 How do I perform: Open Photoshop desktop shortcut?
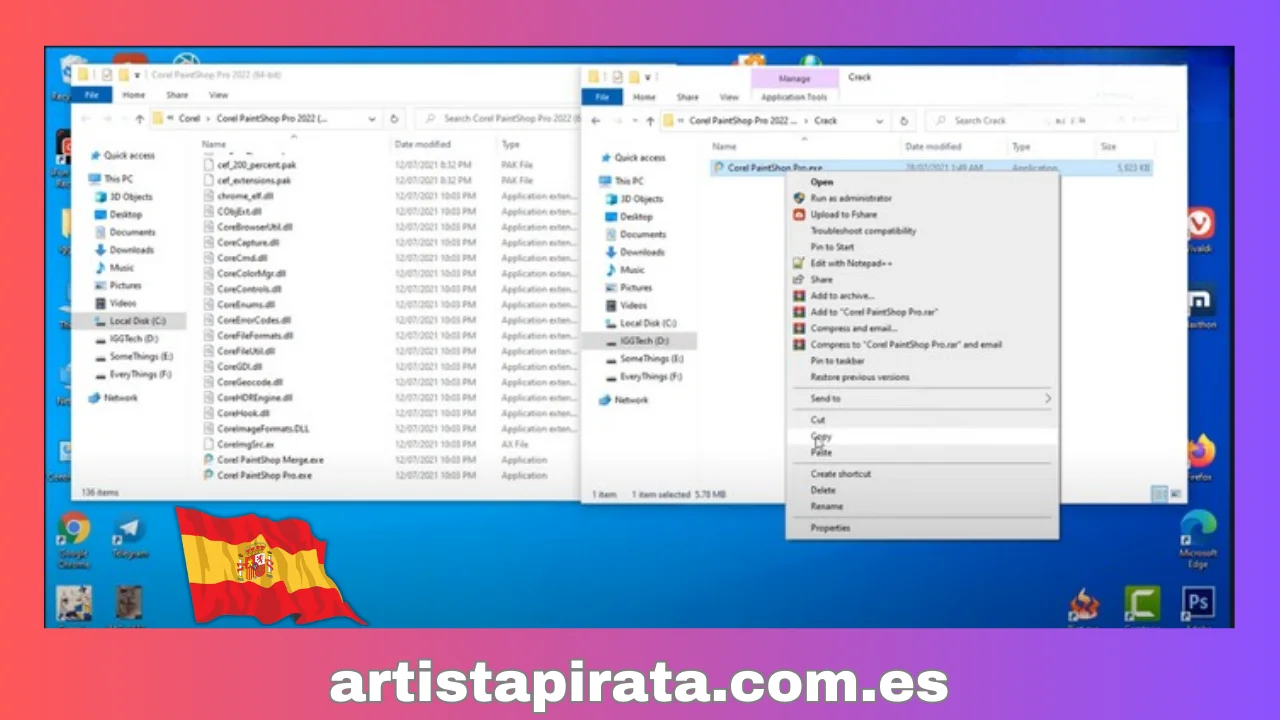[1197, 606]
